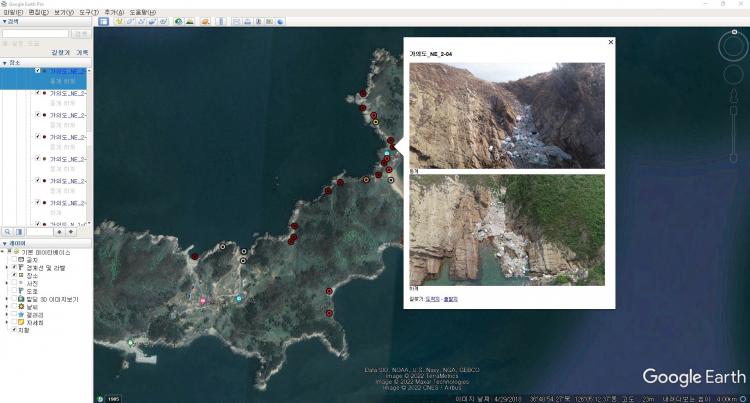
Task: Collapse the 기본 데이터베이스 tree node
Action: 2,252
